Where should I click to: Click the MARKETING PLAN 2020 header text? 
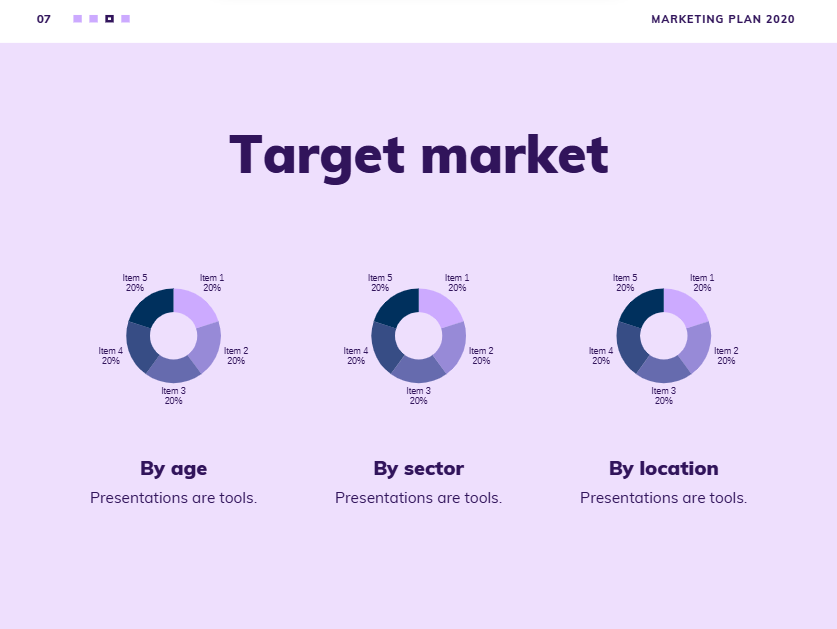pos(723,19)
